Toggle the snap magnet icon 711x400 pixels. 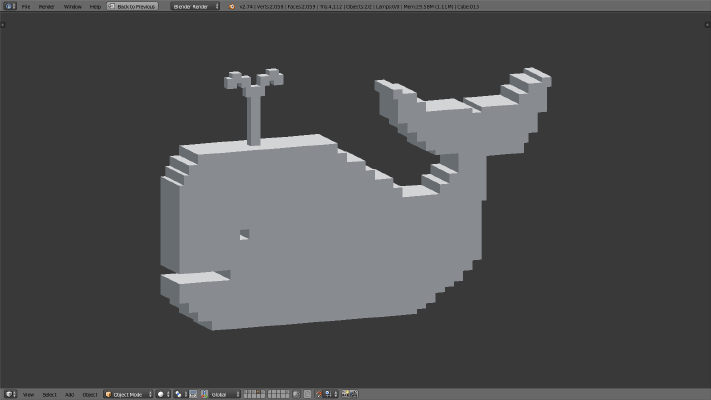319,395
